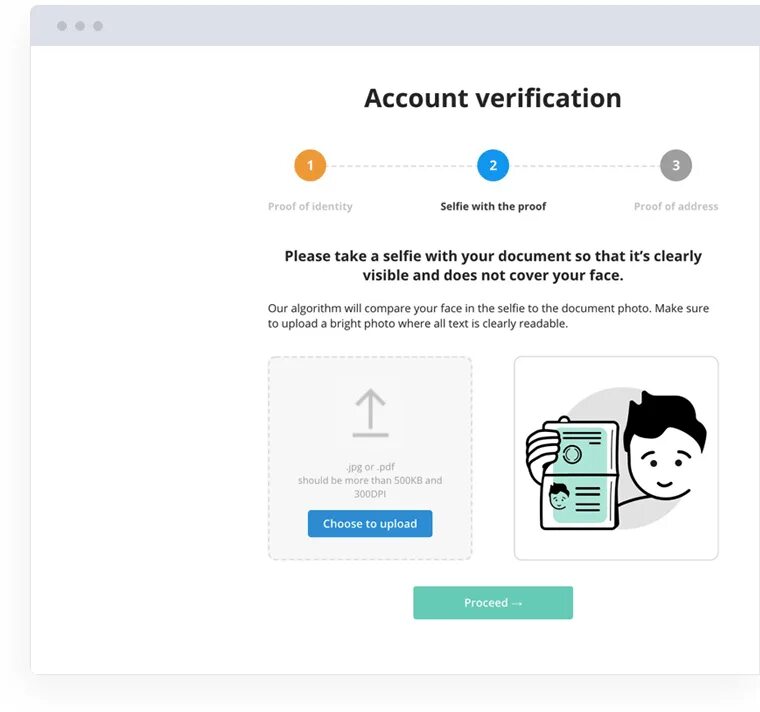Click the third window control dot
The image size is (760, 712).
pos(98,26)
